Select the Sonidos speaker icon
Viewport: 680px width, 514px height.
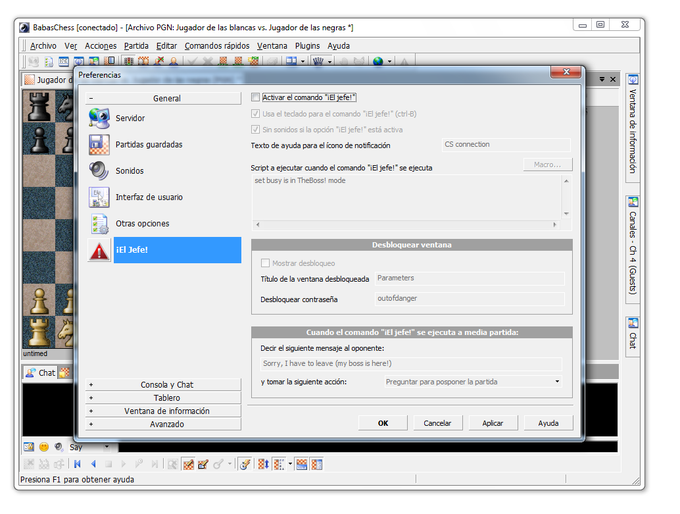pos(99,171)
